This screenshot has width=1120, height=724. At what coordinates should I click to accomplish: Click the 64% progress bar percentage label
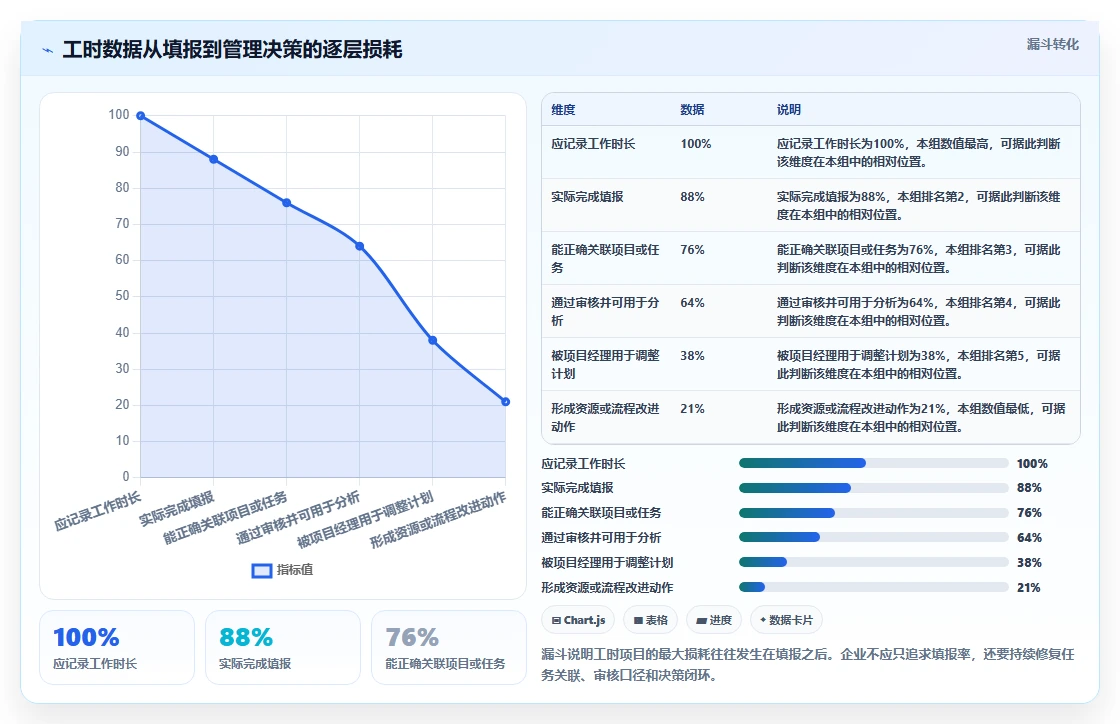pos(1029,538)
